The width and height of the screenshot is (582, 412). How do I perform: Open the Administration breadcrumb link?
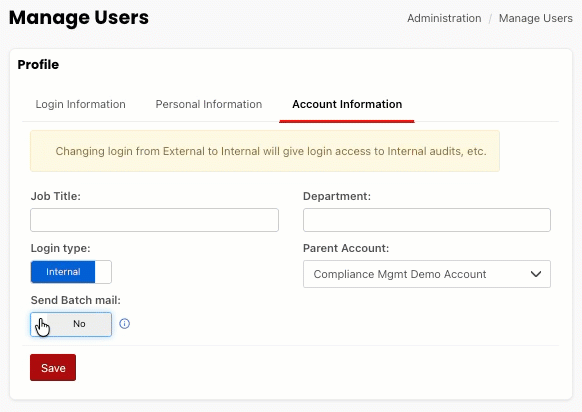[444, 18]
